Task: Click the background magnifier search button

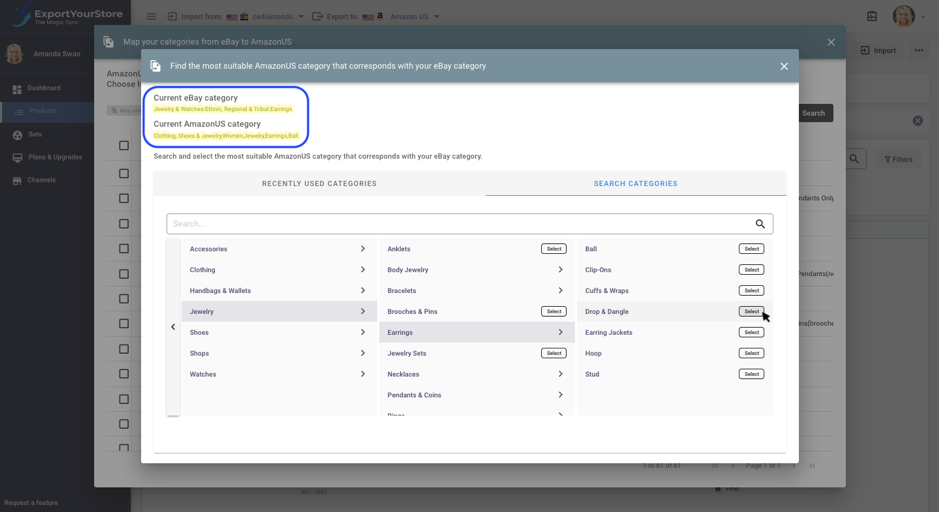Action: [x=855, y=159]
